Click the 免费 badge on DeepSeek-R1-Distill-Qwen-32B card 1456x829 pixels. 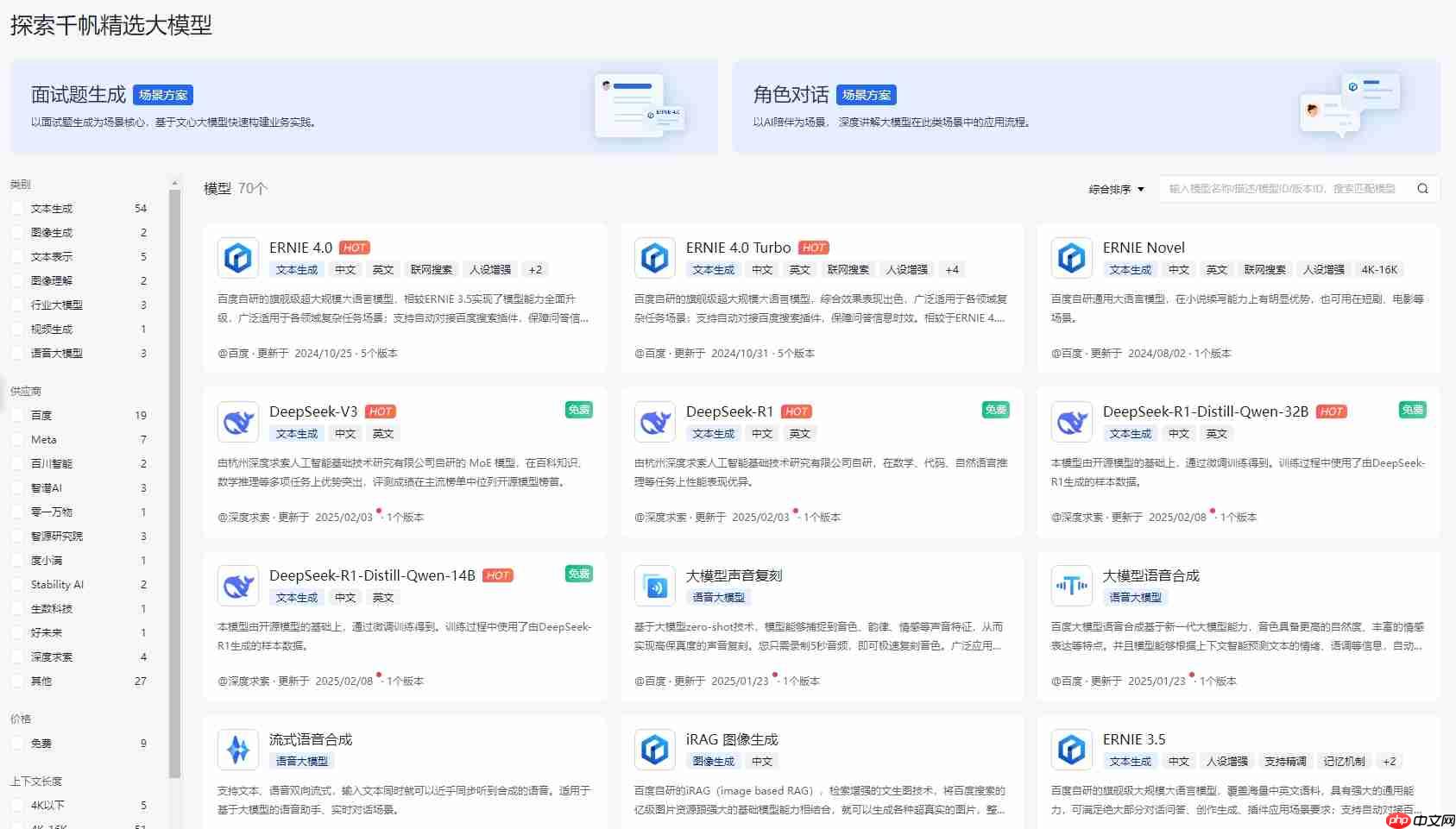click(1413, 410)
